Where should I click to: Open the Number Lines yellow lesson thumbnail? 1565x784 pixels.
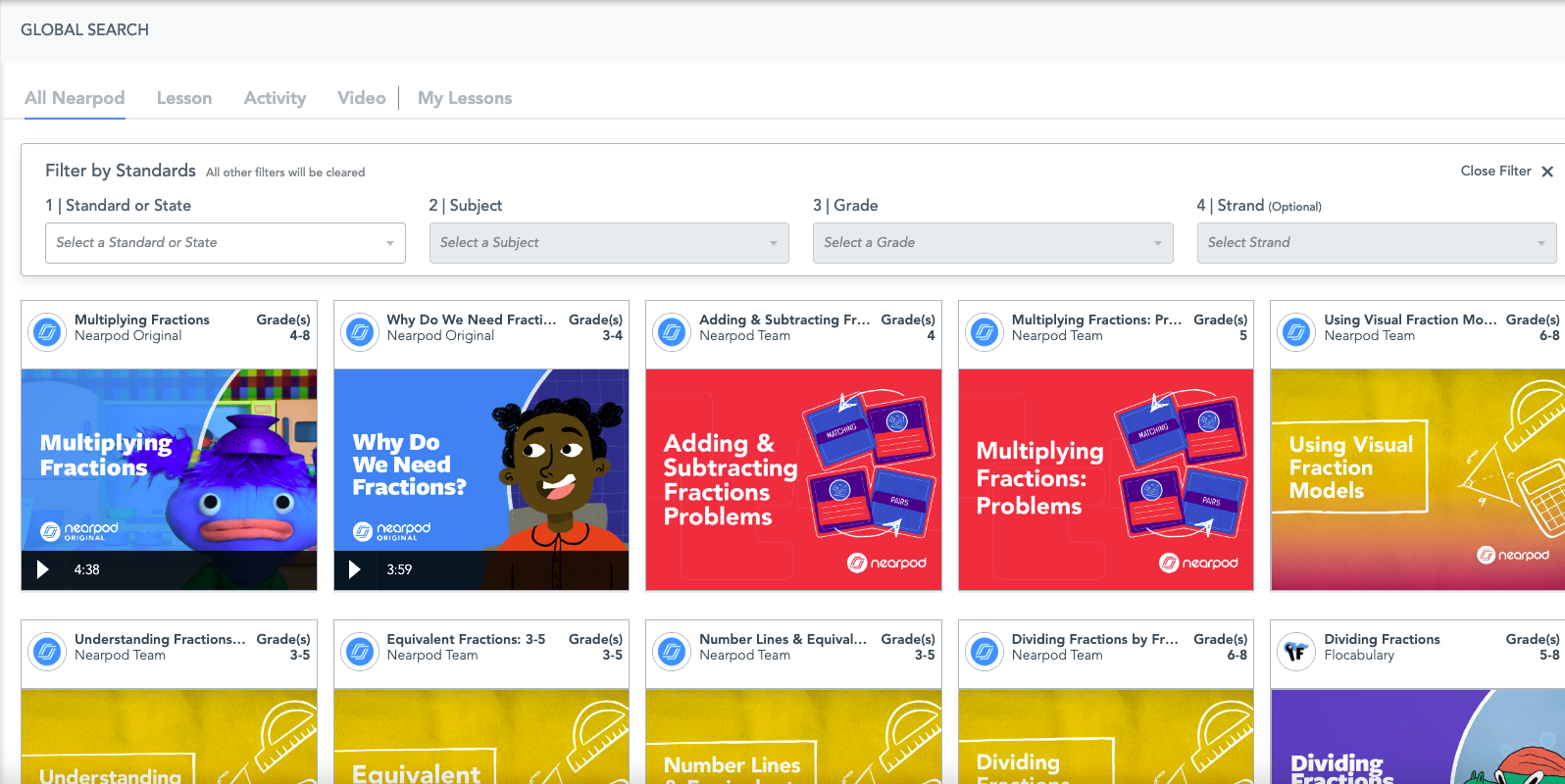tap(793, 736)
